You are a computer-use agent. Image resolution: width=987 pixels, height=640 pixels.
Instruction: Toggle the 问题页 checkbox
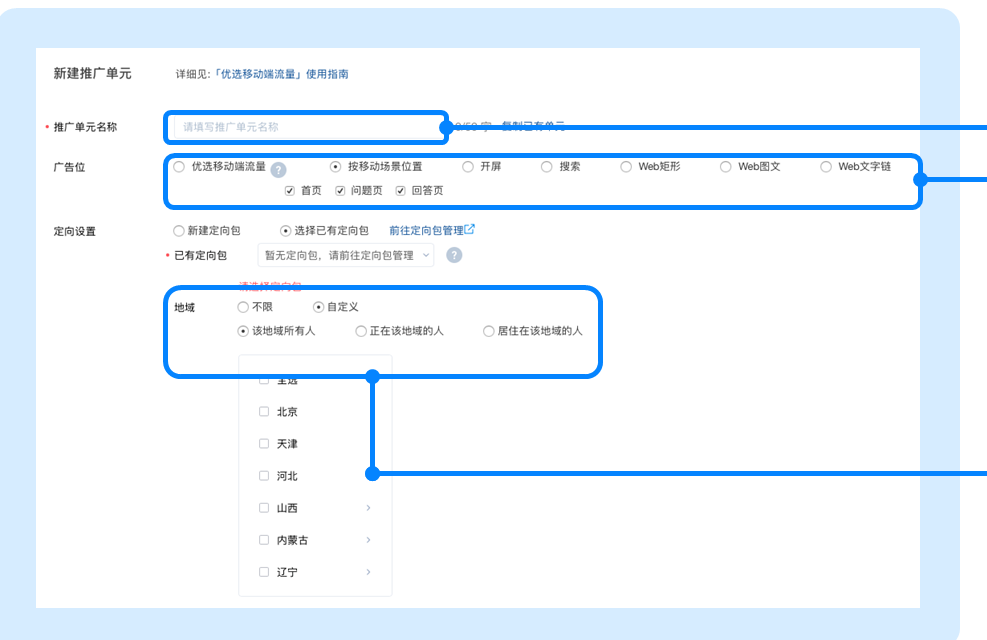(x=340, y=190)
